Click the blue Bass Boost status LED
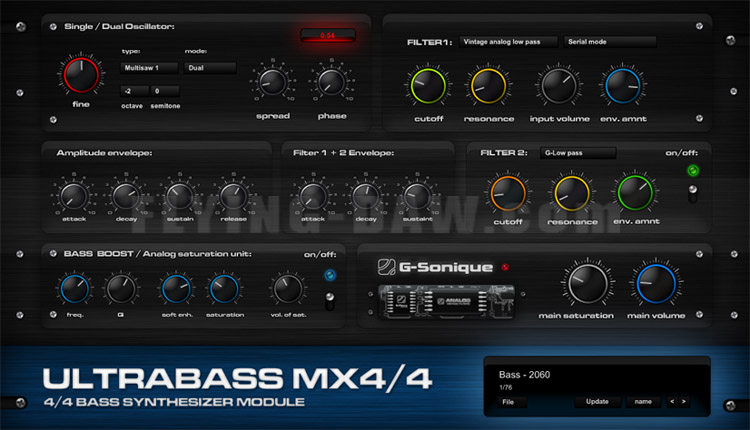This screenshot has width=750, height=430. coord(330,275)
